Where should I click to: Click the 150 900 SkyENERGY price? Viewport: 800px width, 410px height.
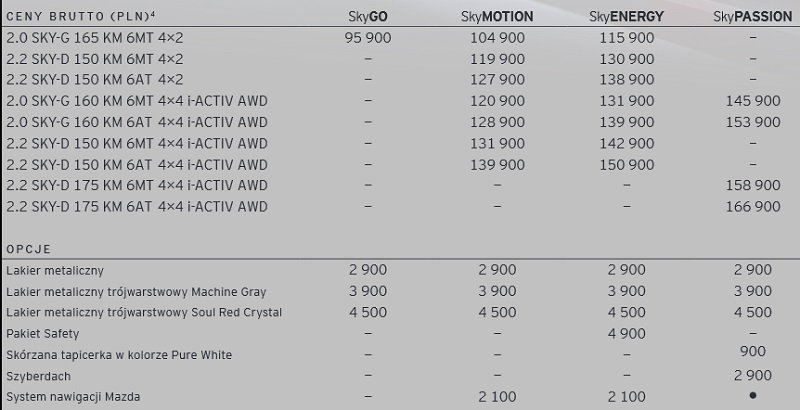click(627, 165)
